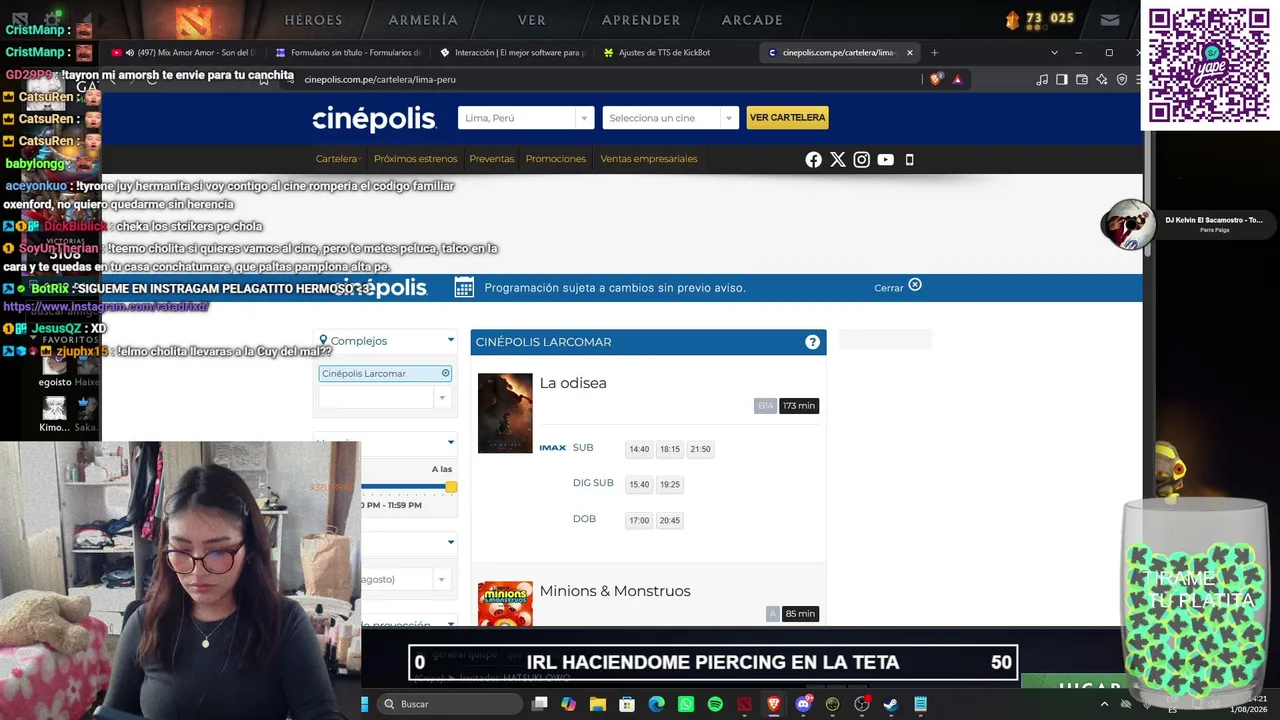Open Spotify from the taskbar
Image resolution: width=1280 pixels, height=720 pixels.
point(715,704)
